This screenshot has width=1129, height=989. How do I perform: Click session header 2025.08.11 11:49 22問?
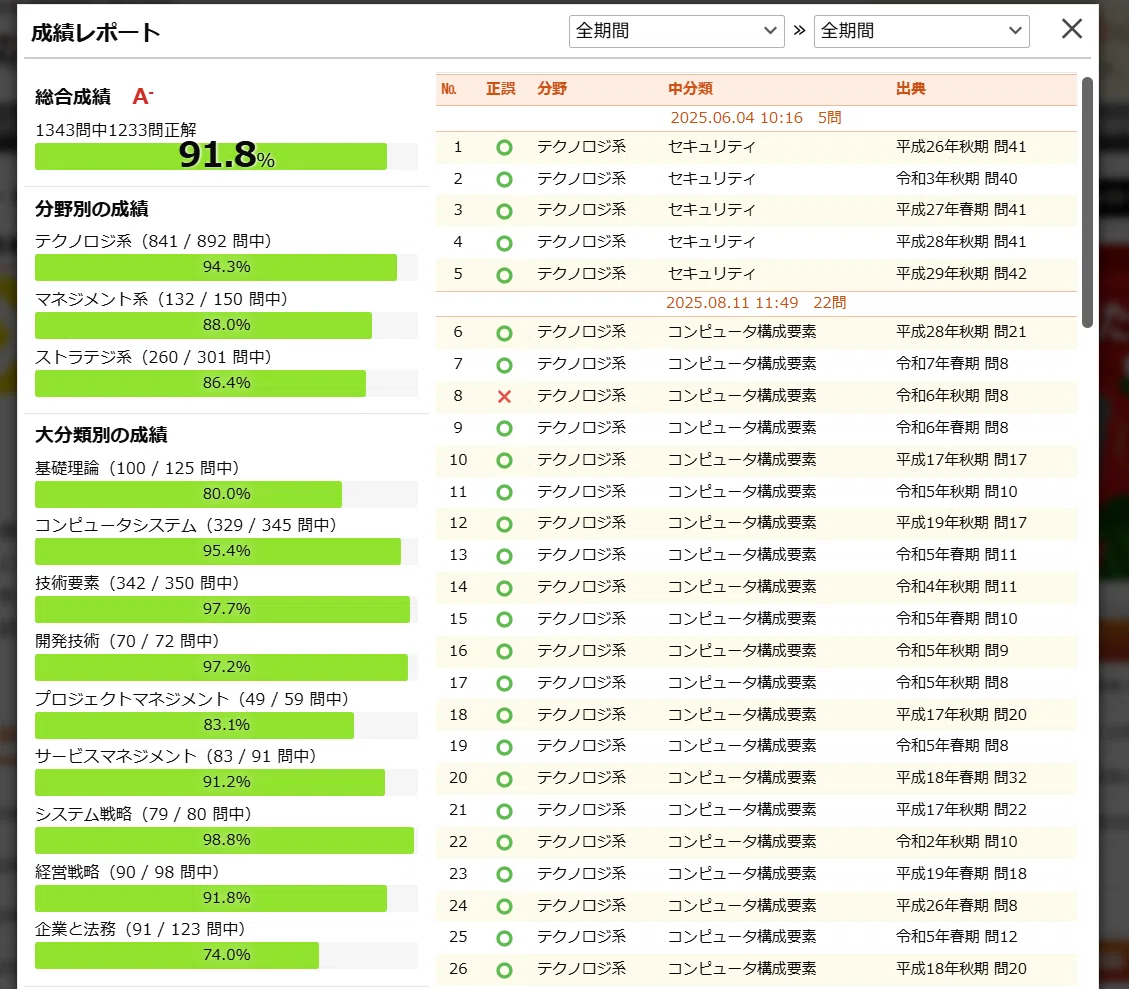756,303
